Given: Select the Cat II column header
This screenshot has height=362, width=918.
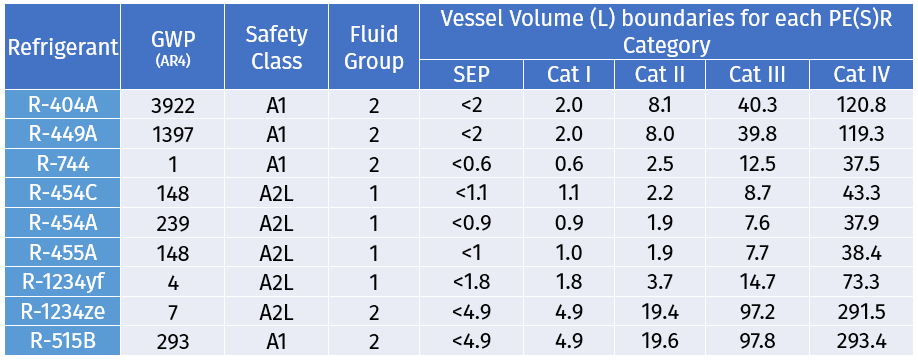Looking at the screenshot, I should point(660,74).
